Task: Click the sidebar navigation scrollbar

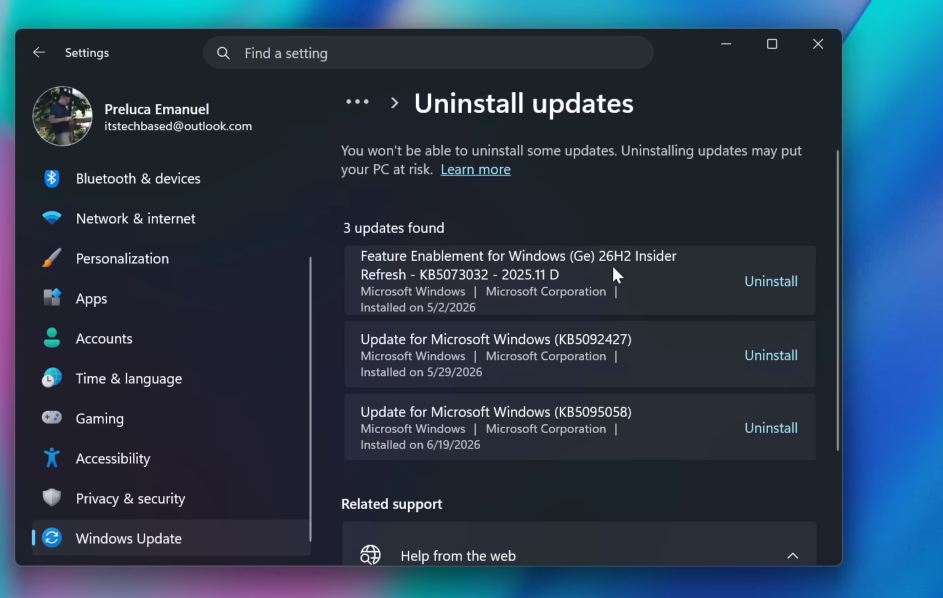Action: (310, 399)
